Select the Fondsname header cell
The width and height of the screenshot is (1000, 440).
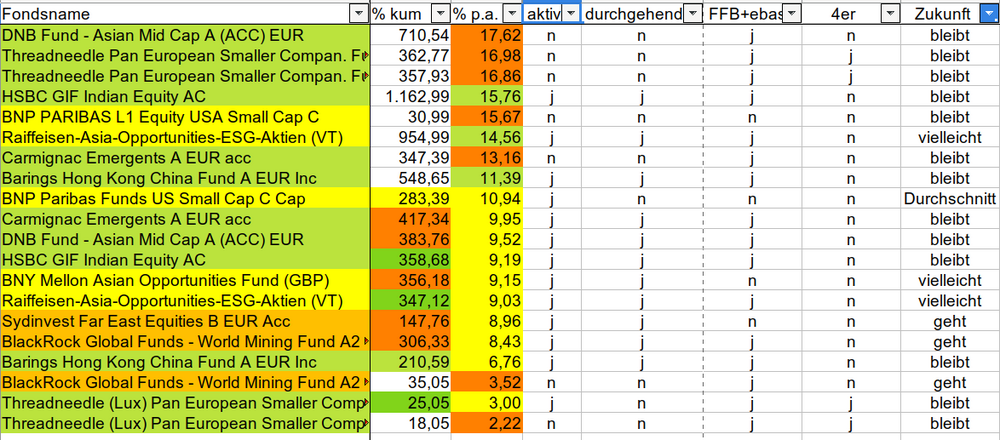[185, 13]
